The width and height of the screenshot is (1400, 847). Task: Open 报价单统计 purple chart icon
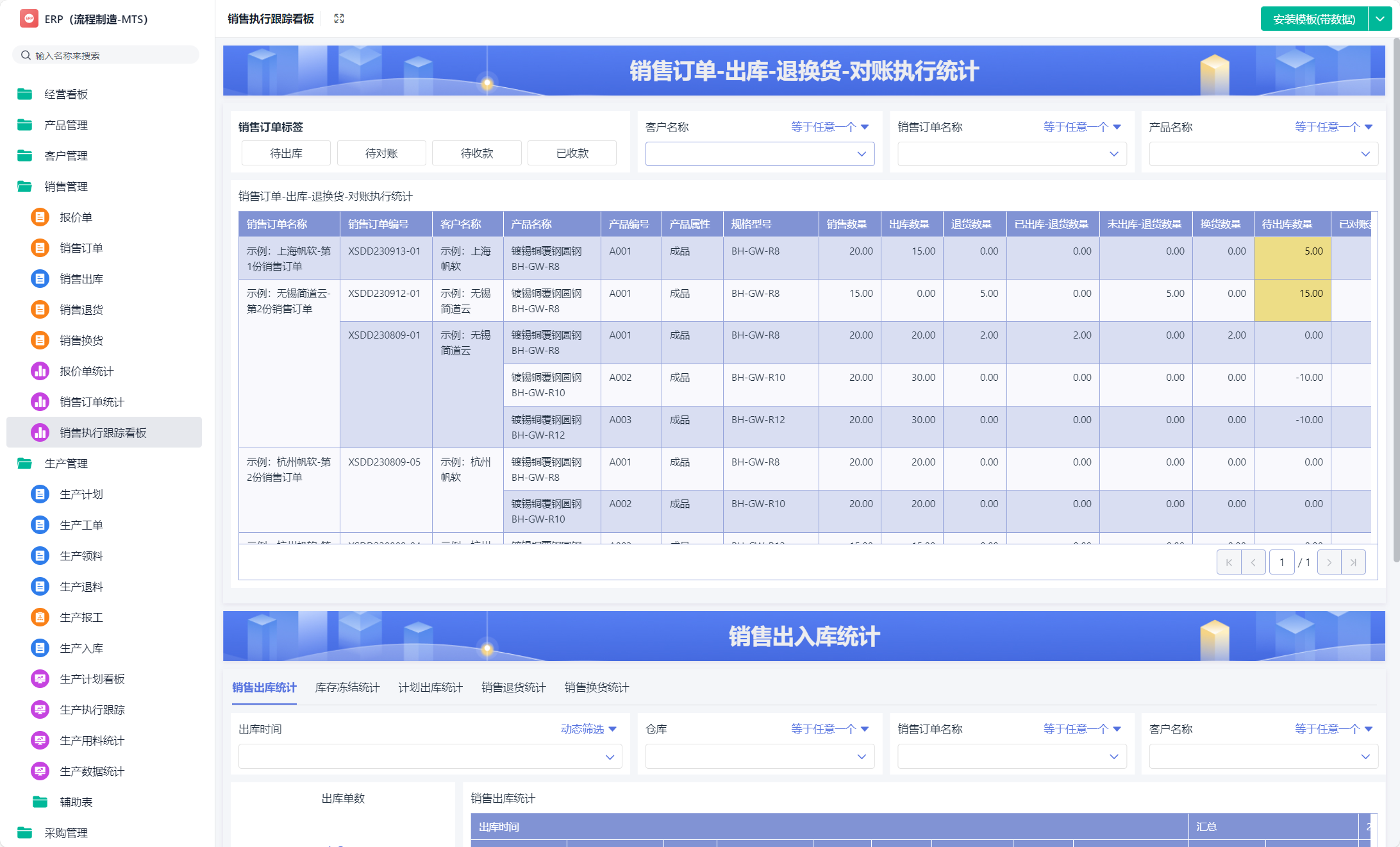click(x=40, y=371)
